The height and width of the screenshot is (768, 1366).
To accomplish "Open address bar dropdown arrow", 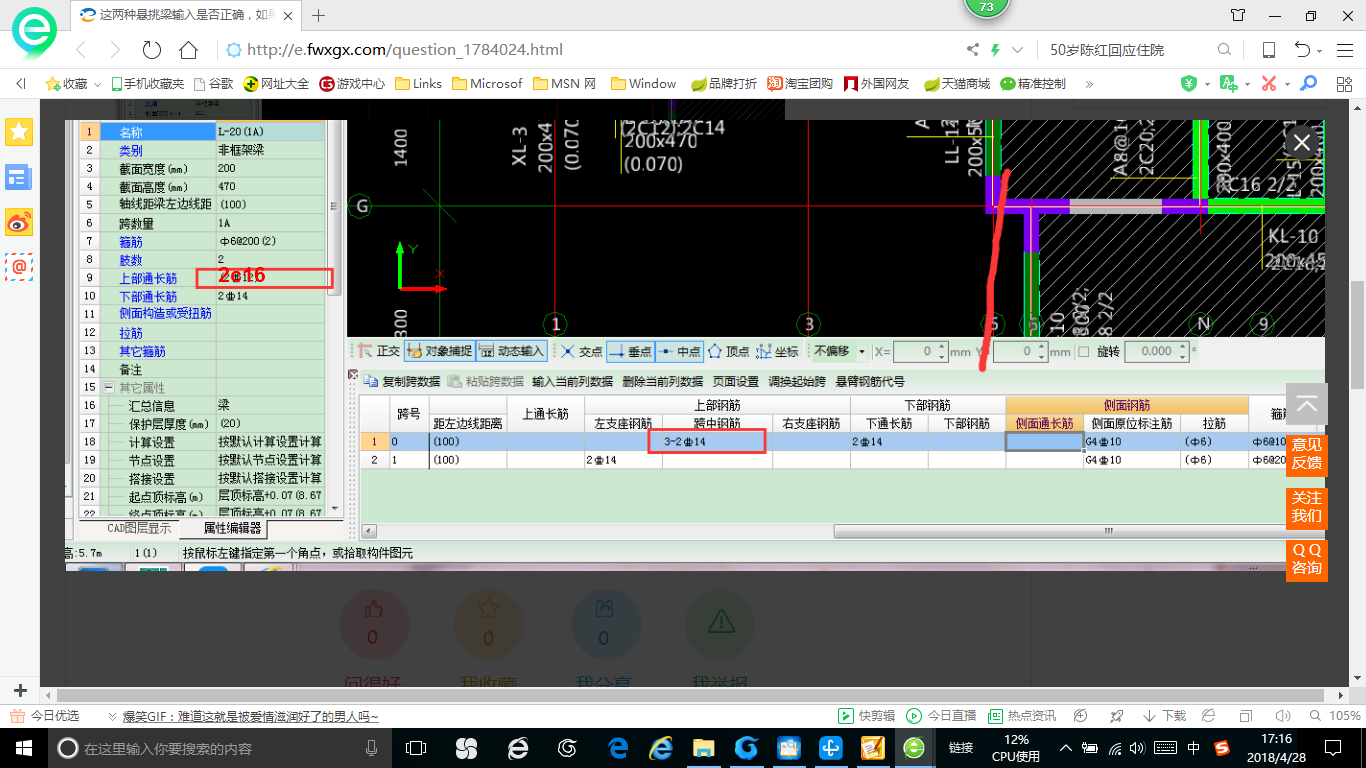I will (x=1018, y=50).
